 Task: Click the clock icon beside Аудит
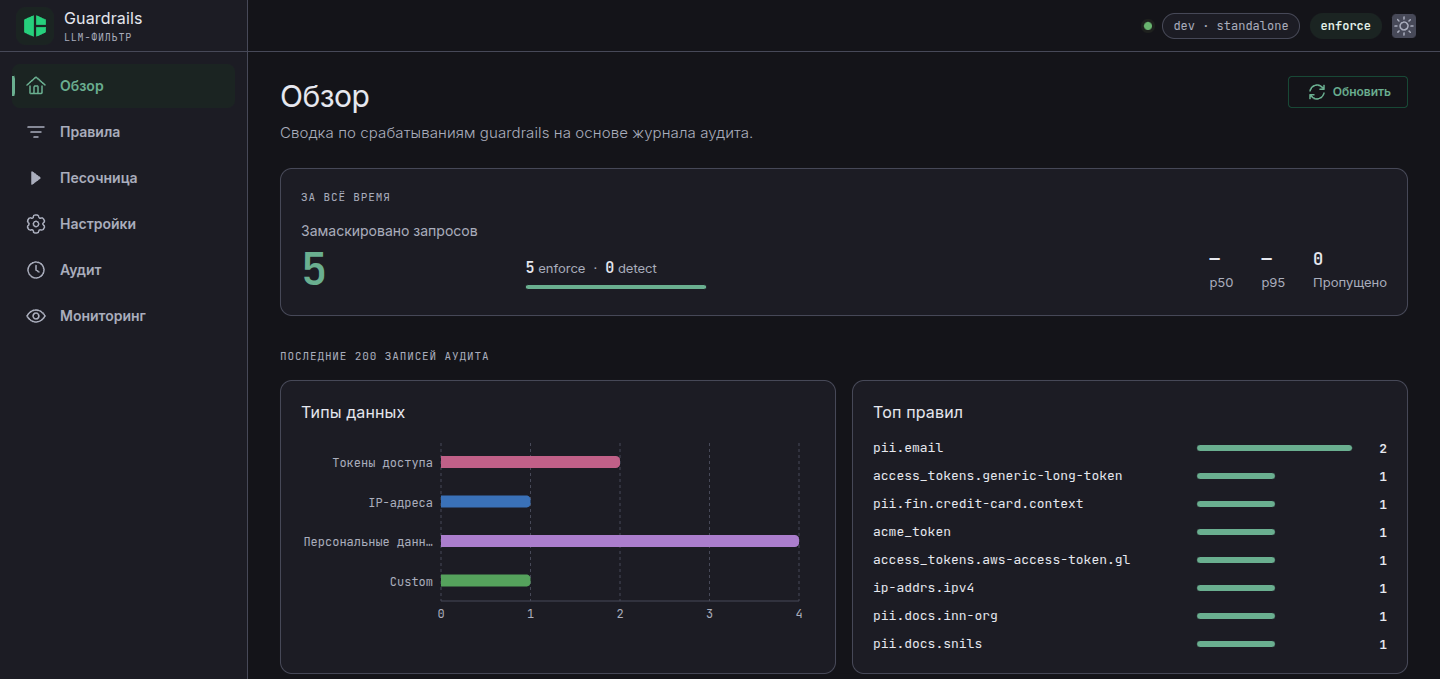[36, 270]
